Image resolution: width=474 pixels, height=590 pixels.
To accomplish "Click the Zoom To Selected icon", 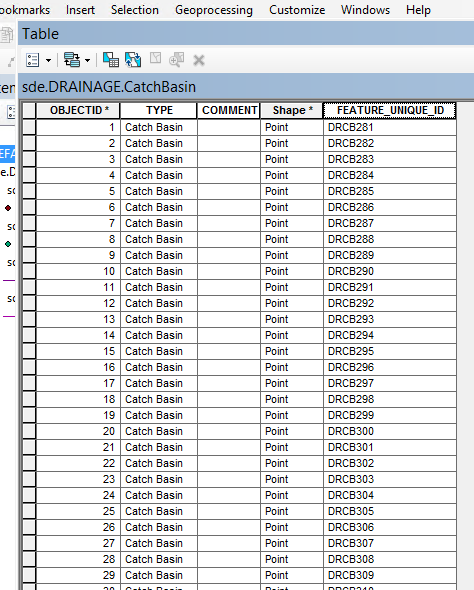I will [176, 60].
